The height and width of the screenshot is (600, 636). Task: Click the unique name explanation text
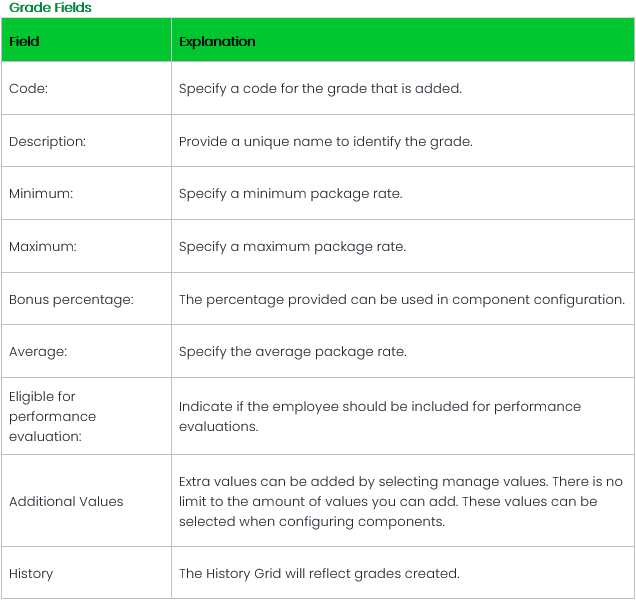325,141
